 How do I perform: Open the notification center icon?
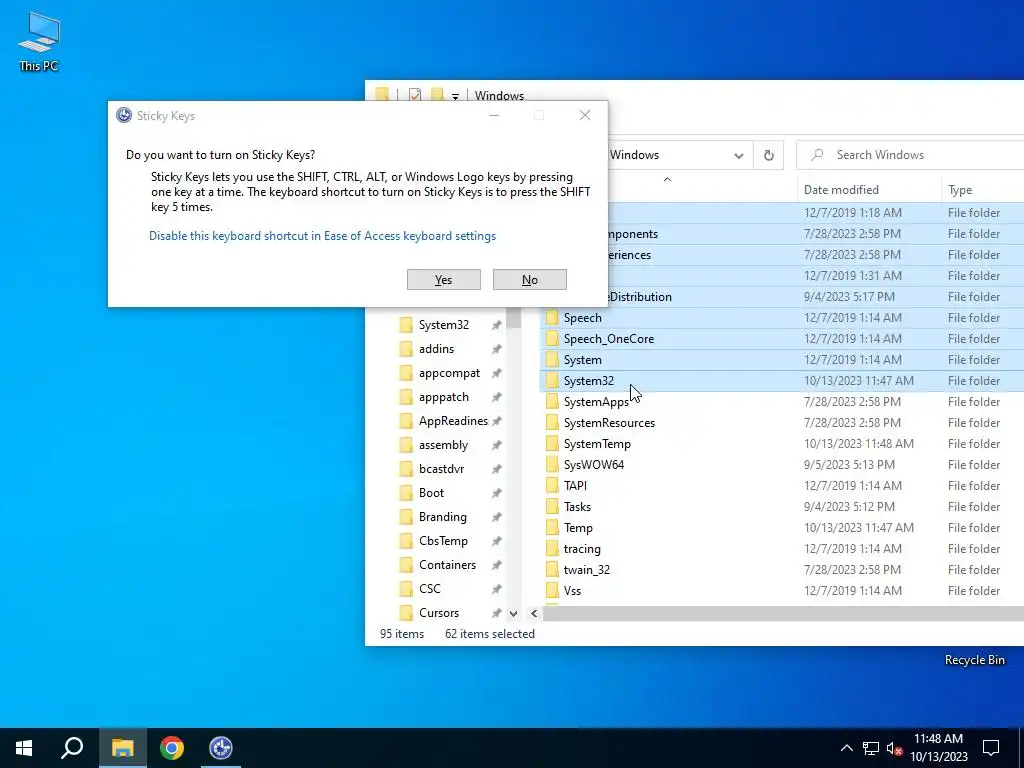click(x=991, y=748)
